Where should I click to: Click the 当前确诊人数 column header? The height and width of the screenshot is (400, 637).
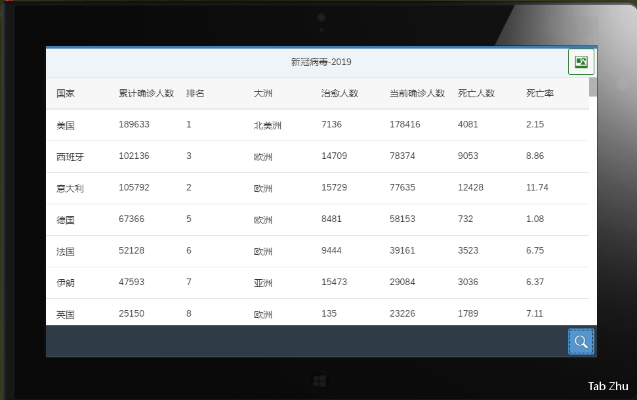(416, 93)
